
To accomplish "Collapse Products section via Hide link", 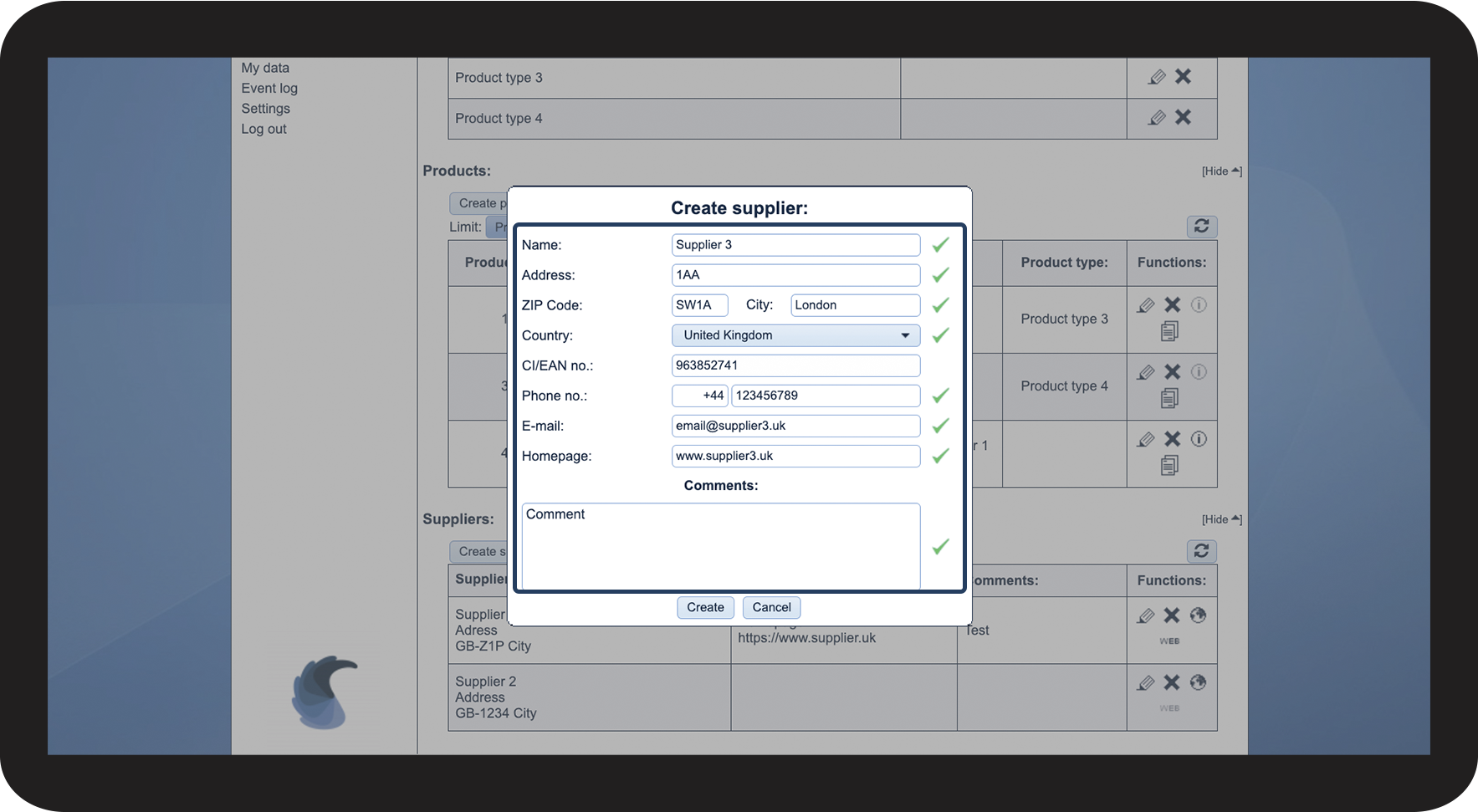I will tap(1221, 171).
